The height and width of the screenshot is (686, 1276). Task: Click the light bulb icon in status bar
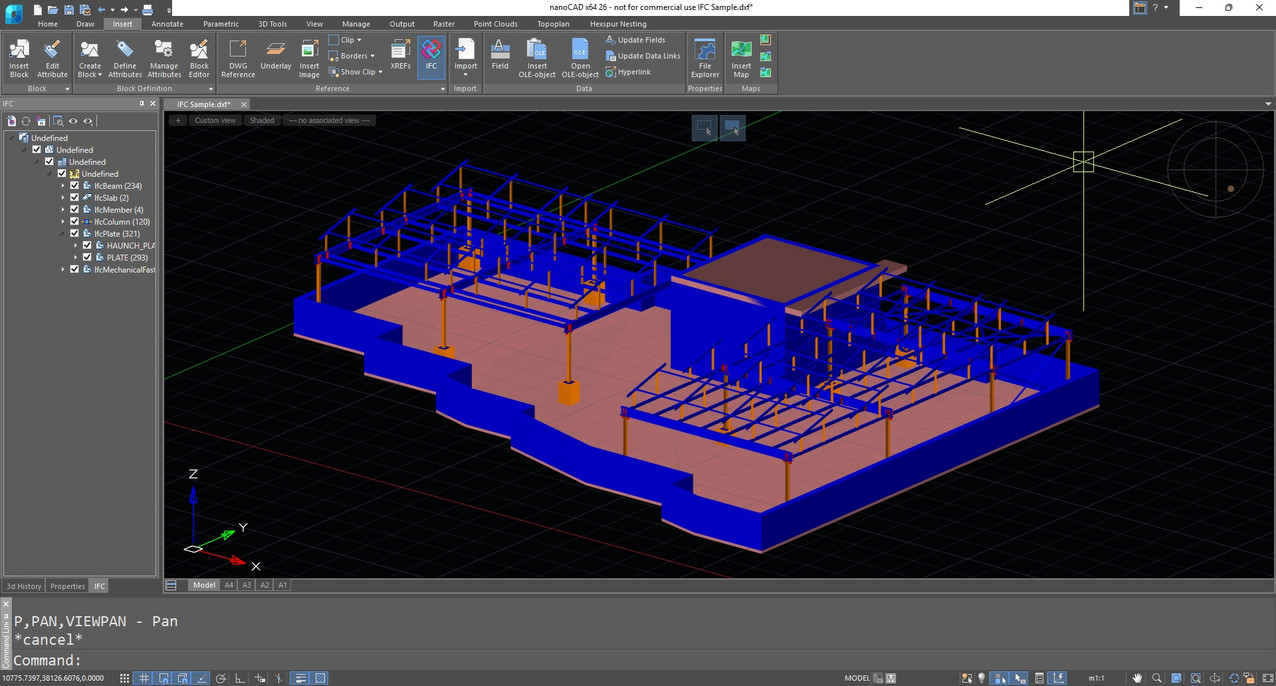pyautogui.click(x=981, y=678)
